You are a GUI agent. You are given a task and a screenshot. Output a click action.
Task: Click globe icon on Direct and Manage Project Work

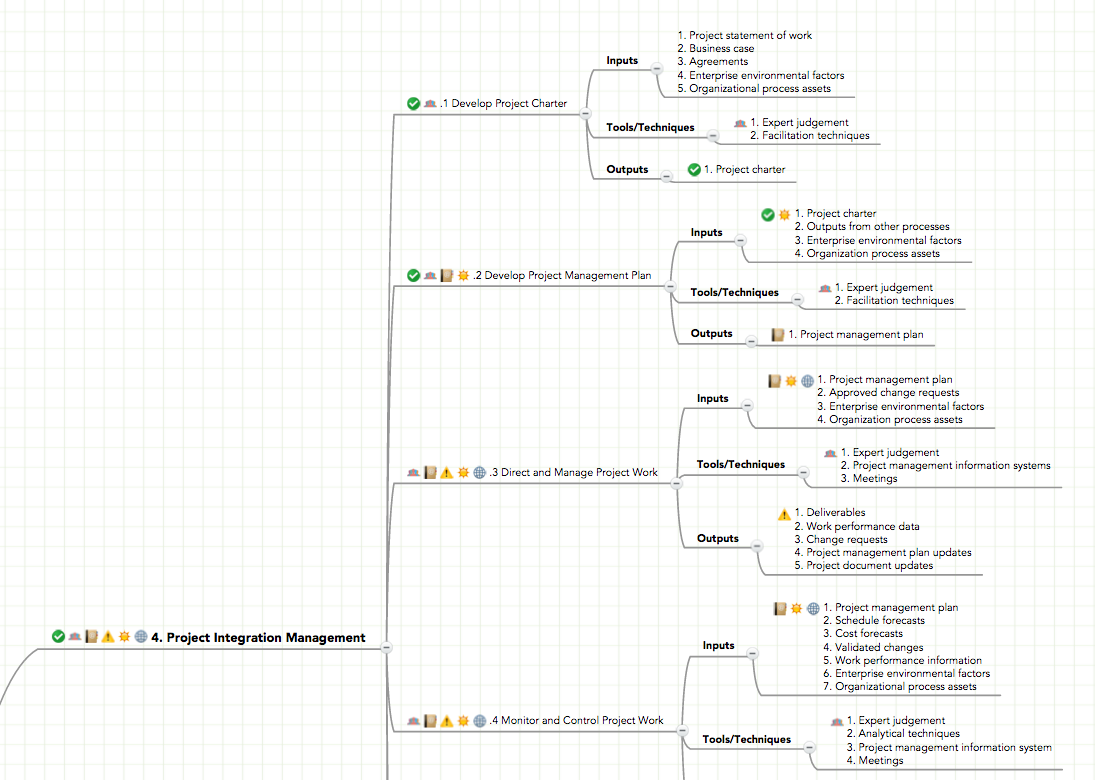click(480, 473)
